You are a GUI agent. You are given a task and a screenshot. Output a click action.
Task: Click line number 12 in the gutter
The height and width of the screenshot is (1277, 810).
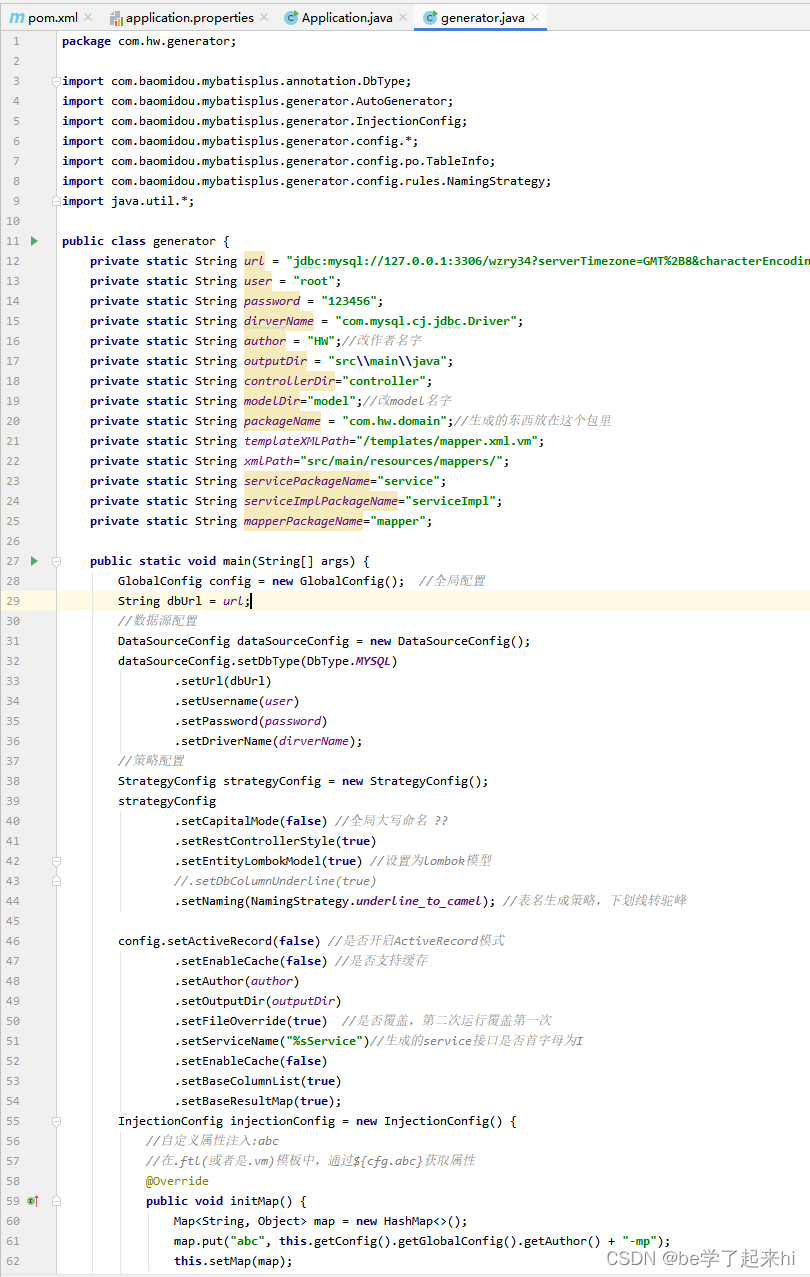pyautogui.click(x=13, y=261)
